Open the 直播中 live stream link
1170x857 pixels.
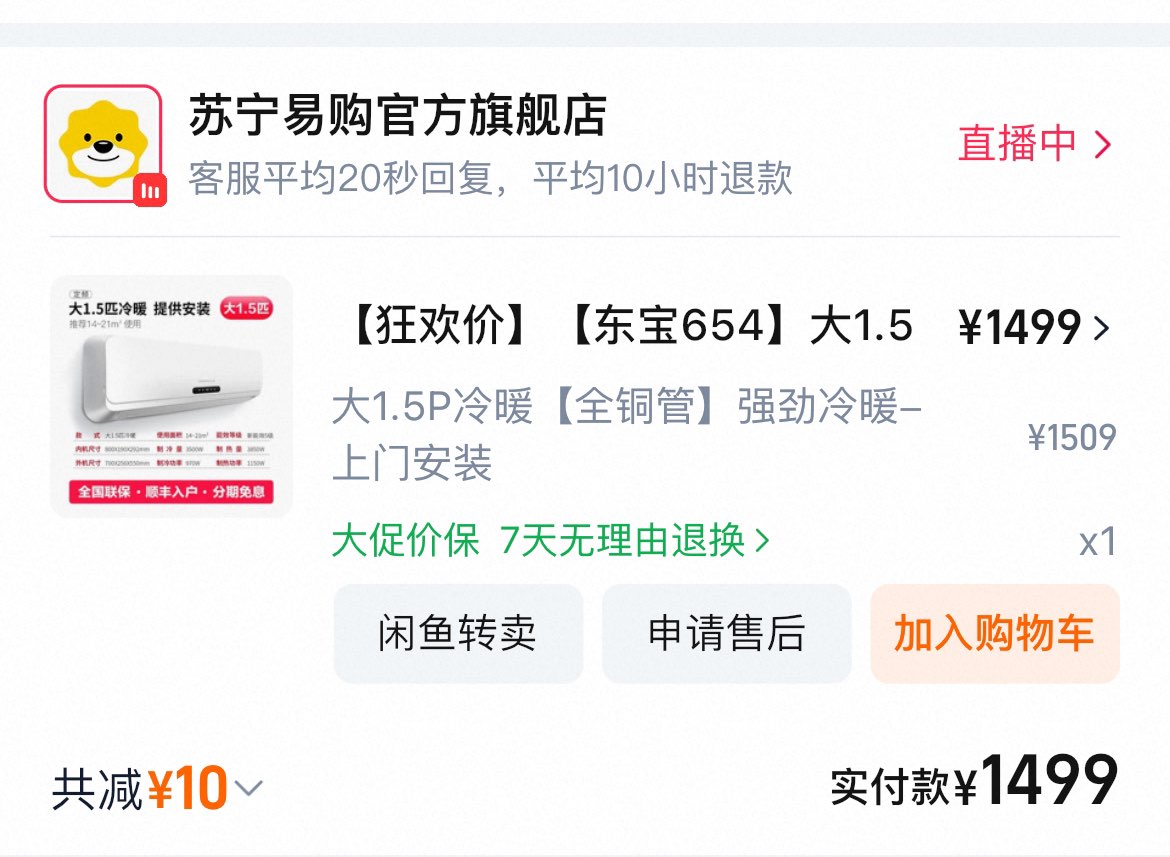click(1017, 144)
